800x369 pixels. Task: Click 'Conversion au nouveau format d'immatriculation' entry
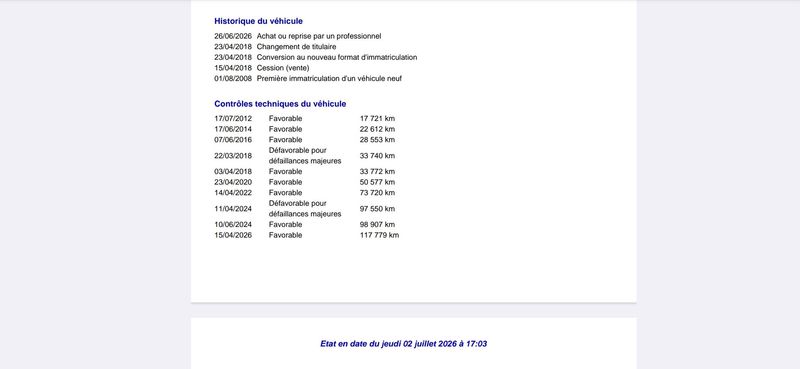pyautogui.click(x=337, y=58)
